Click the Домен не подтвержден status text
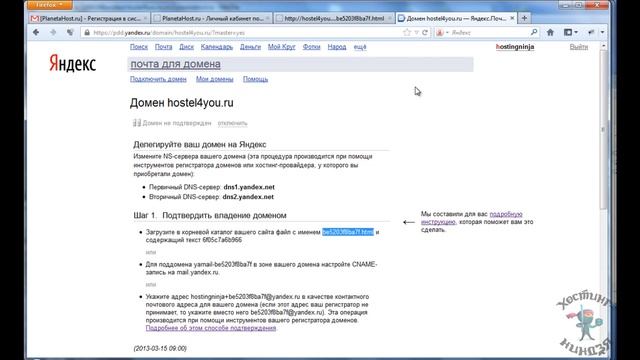This screenshot has width=640, height=360. click(177, 123)
